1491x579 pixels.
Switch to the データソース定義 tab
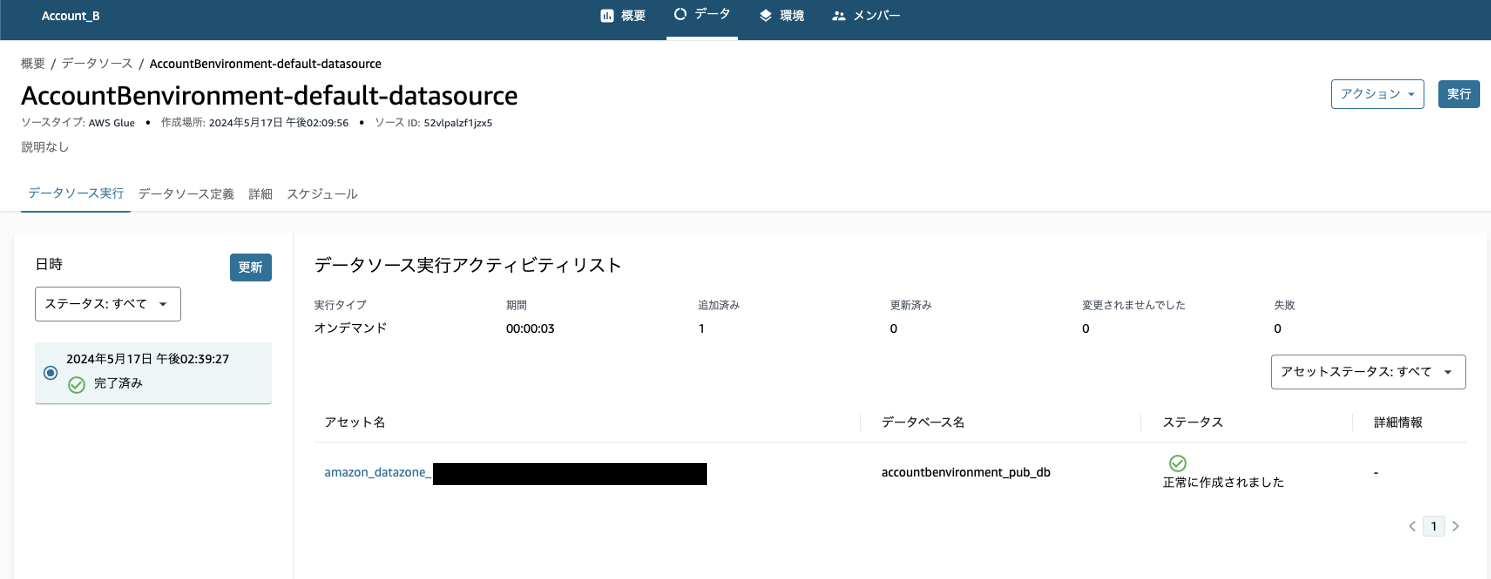(x=186, y=194)
